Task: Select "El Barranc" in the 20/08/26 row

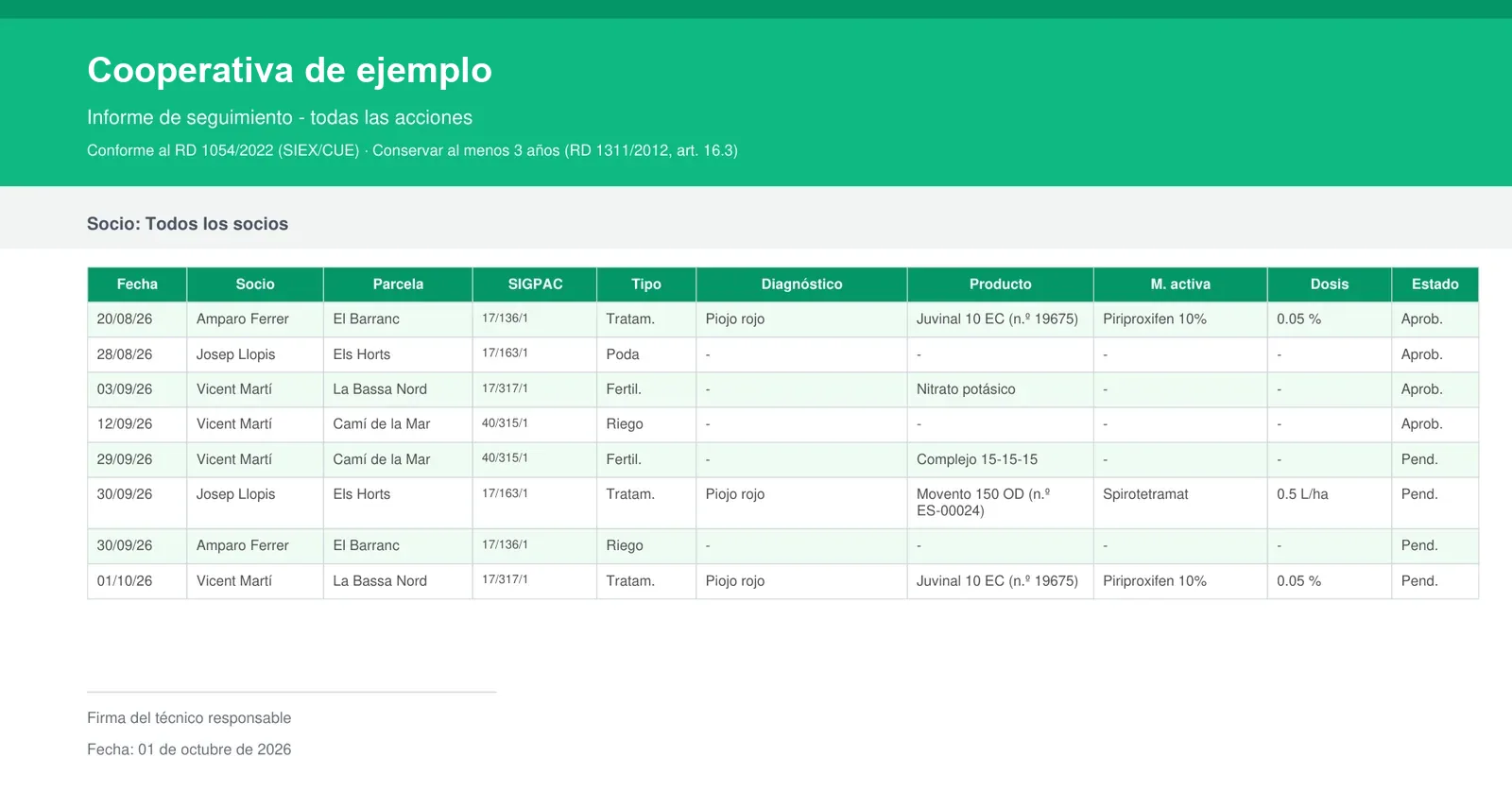Action: coord(367,319)
